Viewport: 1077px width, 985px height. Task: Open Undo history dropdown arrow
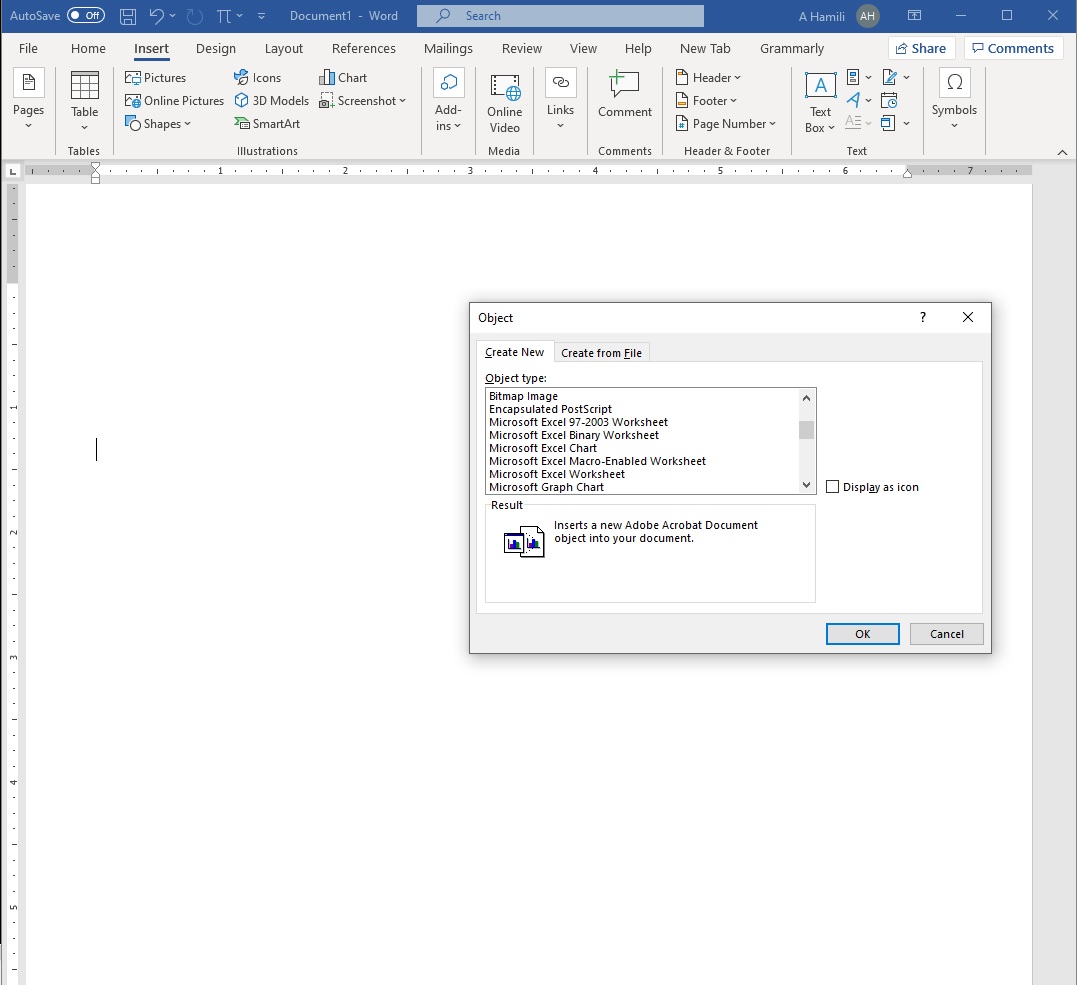coord(172,16)
